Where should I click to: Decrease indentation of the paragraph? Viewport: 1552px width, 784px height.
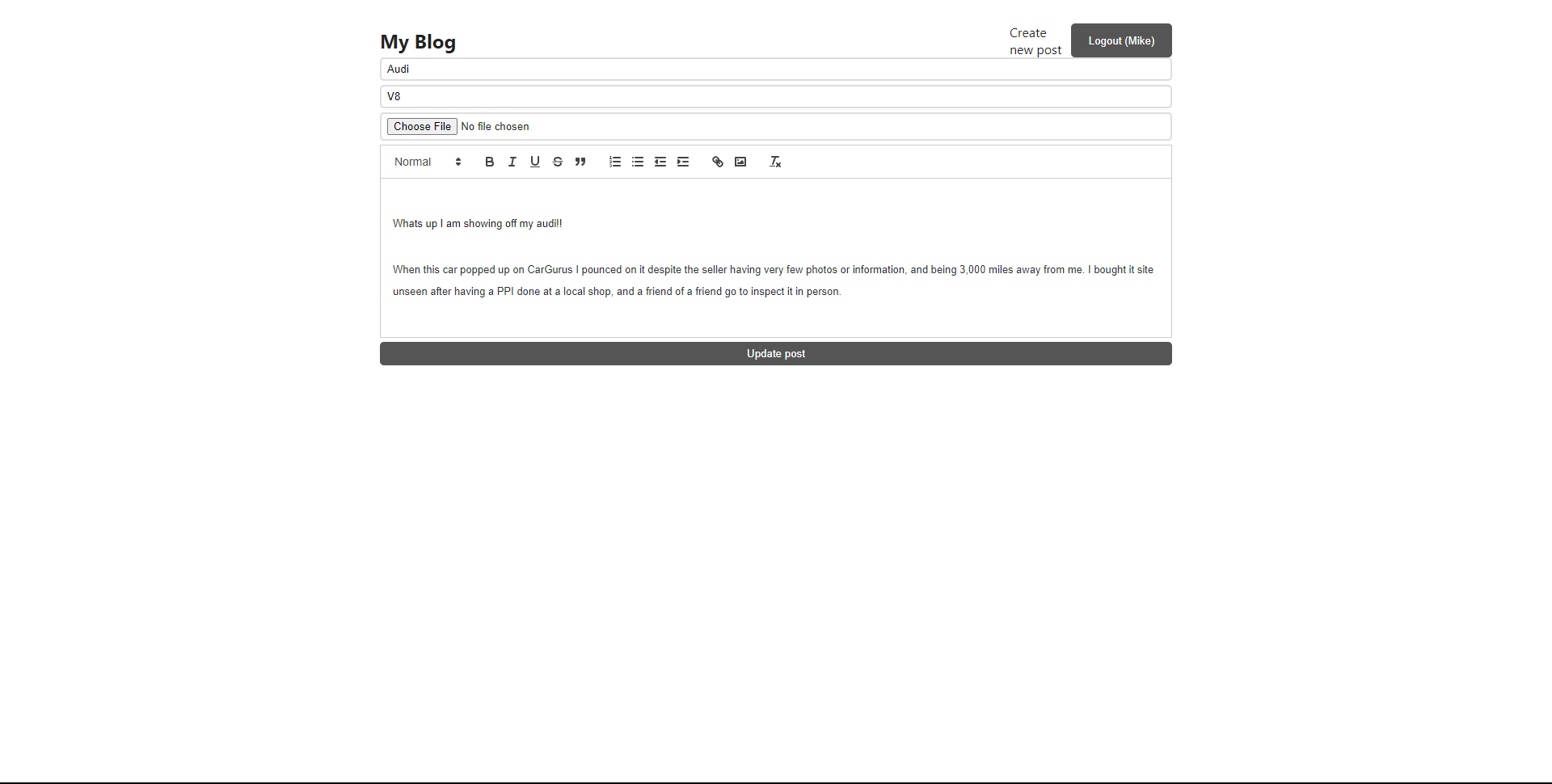(x=660, y=162)
